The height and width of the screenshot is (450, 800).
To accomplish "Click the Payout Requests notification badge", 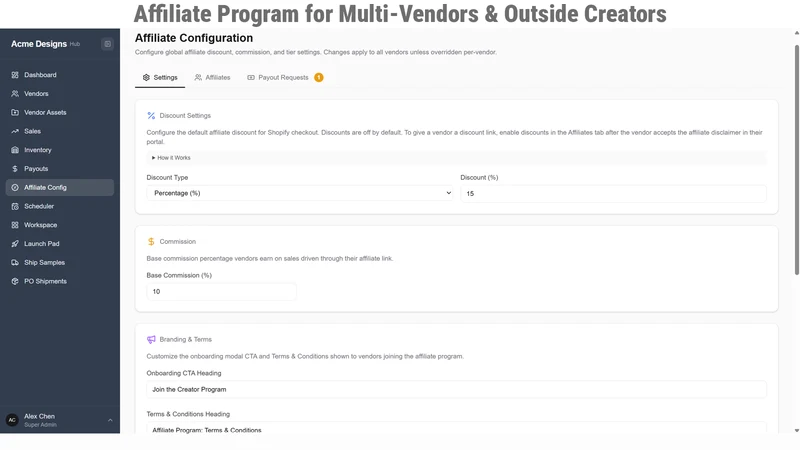I will click(319, 78).
